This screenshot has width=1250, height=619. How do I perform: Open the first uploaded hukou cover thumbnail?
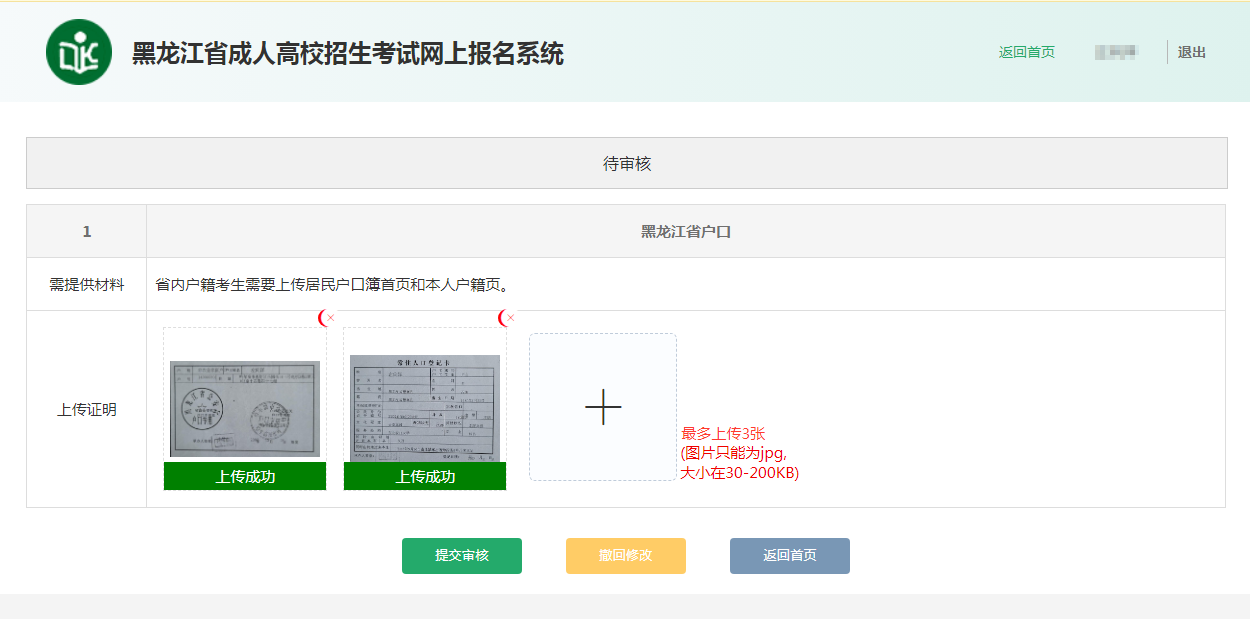pos(245,408)
